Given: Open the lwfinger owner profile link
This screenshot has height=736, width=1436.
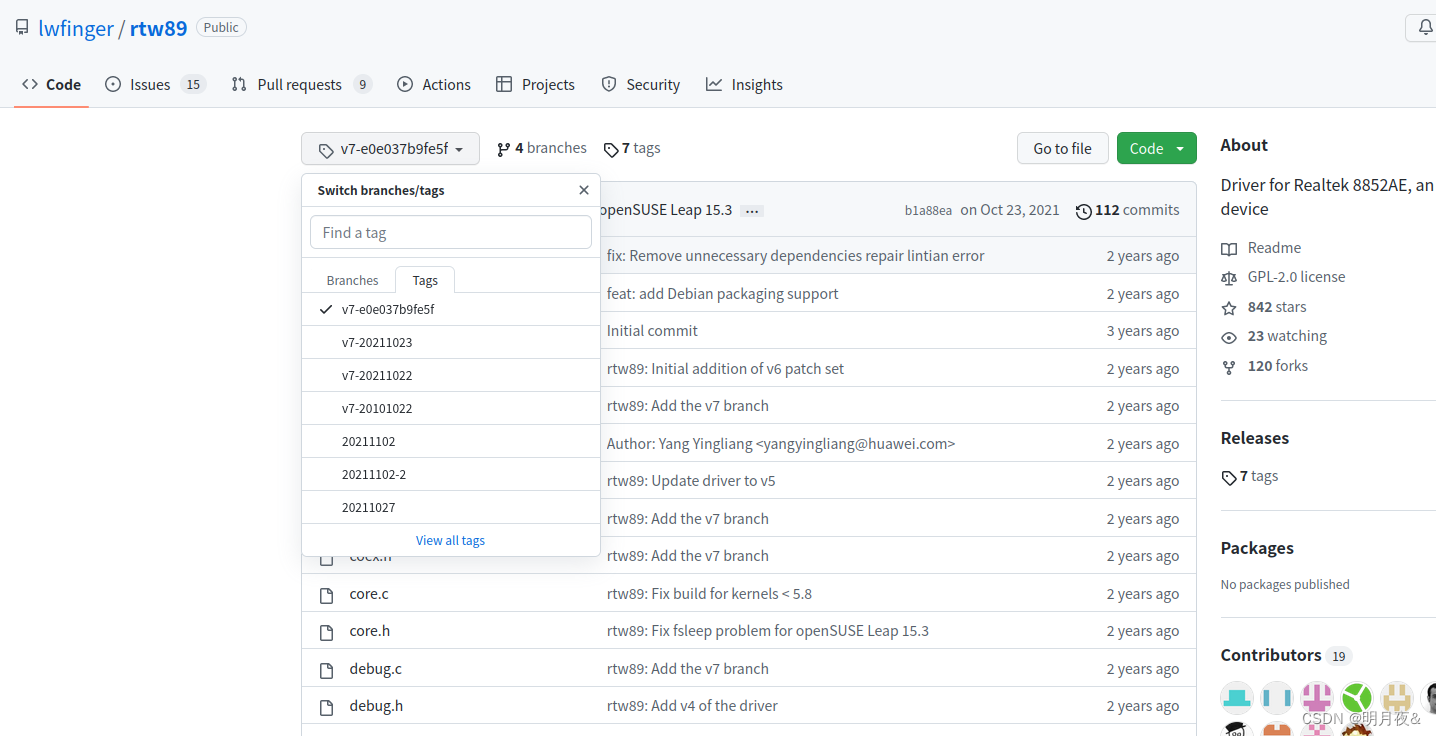Looking at the screenshot, I should (76, 28).
